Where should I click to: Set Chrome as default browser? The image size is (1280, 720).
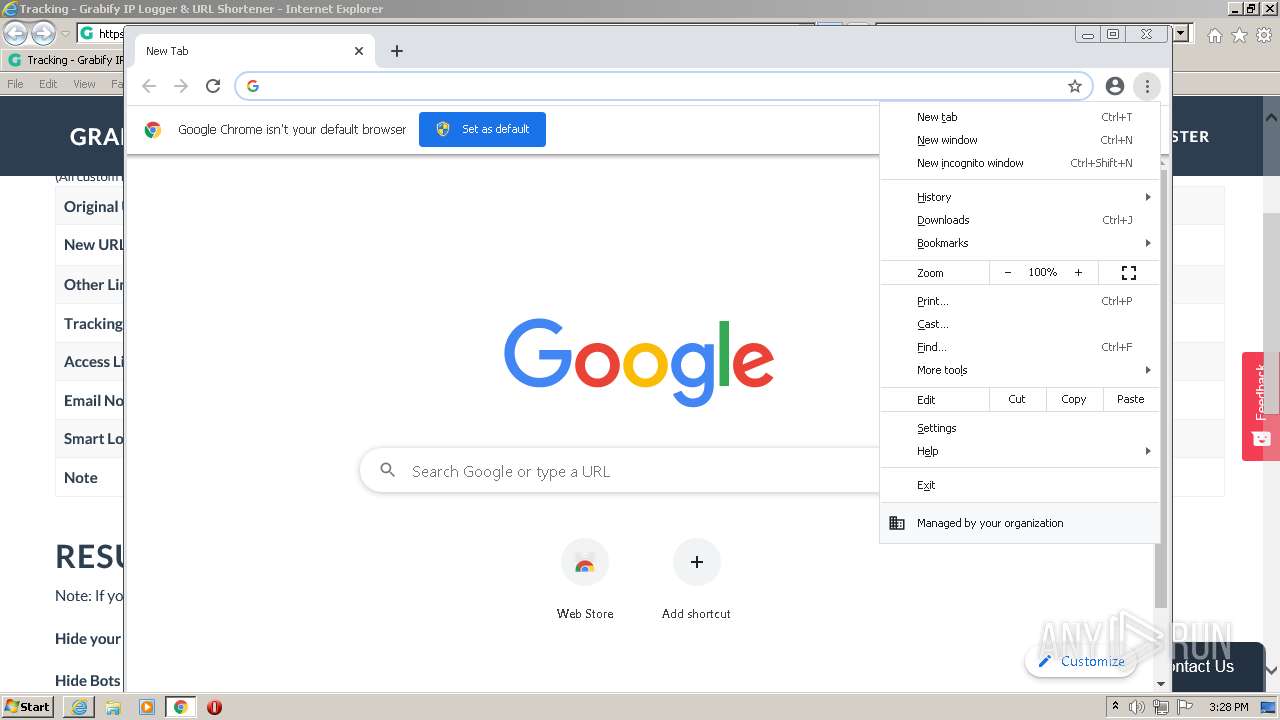tap(482, 129)
